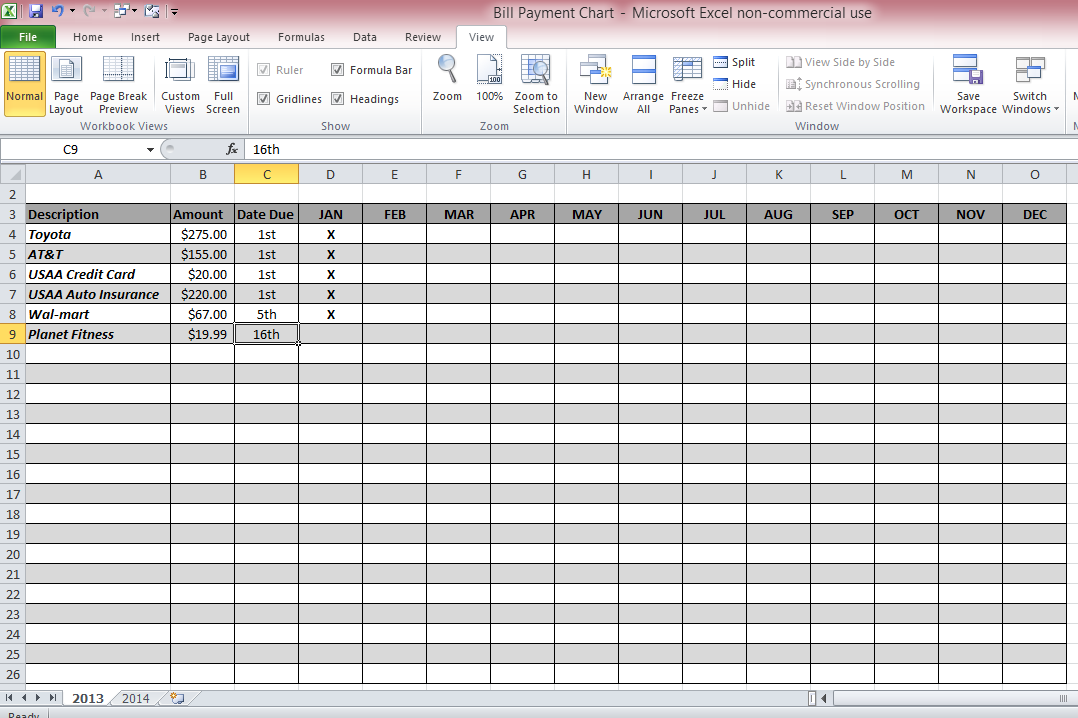Viewport: 1078px width, 718px height.
Task: Click the horizontal scrollbar left arrow
Action: point(824,698)
